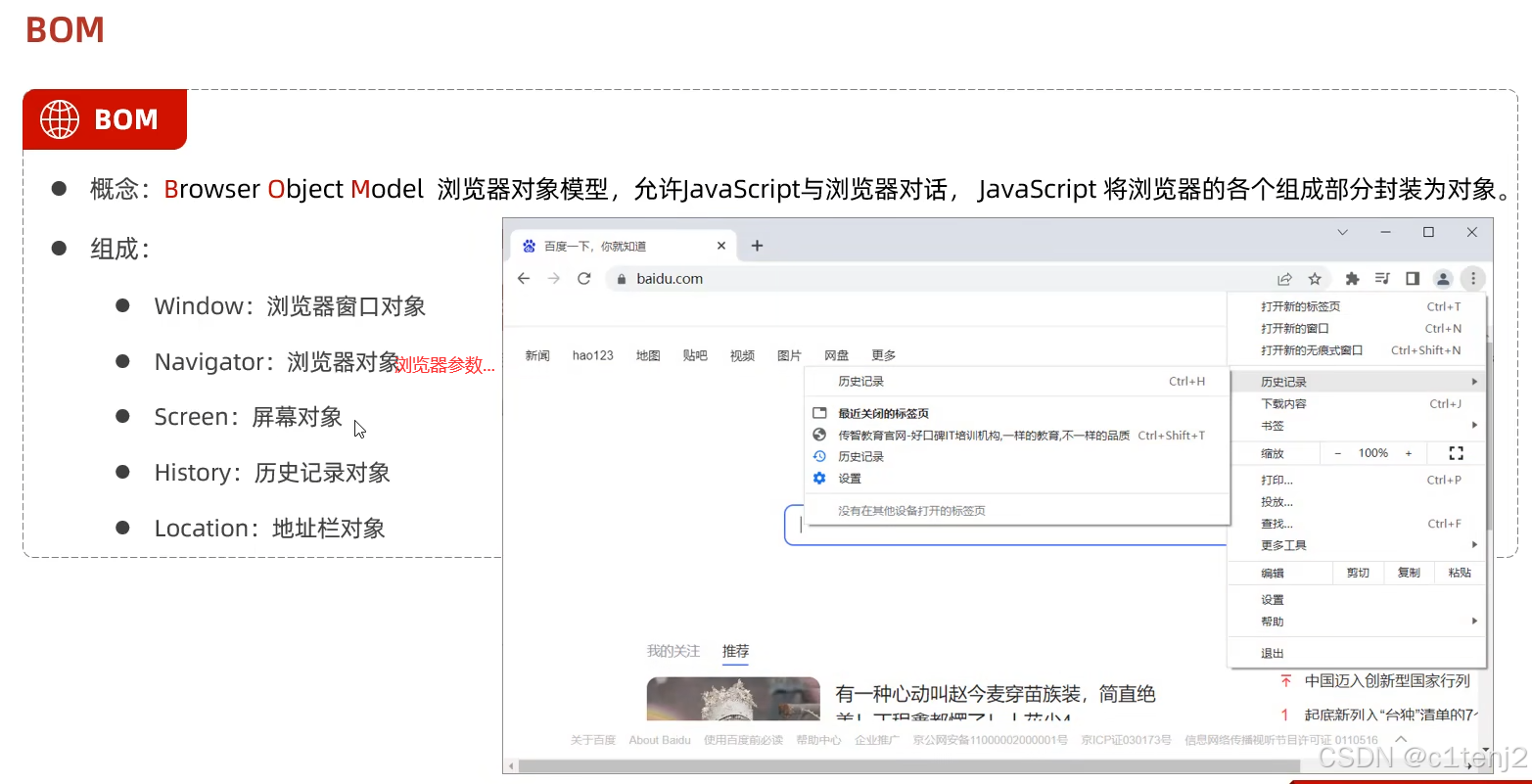1532x784 pixels.
Task: Open the browser profile avatar icon
Action: point(1443,278)
